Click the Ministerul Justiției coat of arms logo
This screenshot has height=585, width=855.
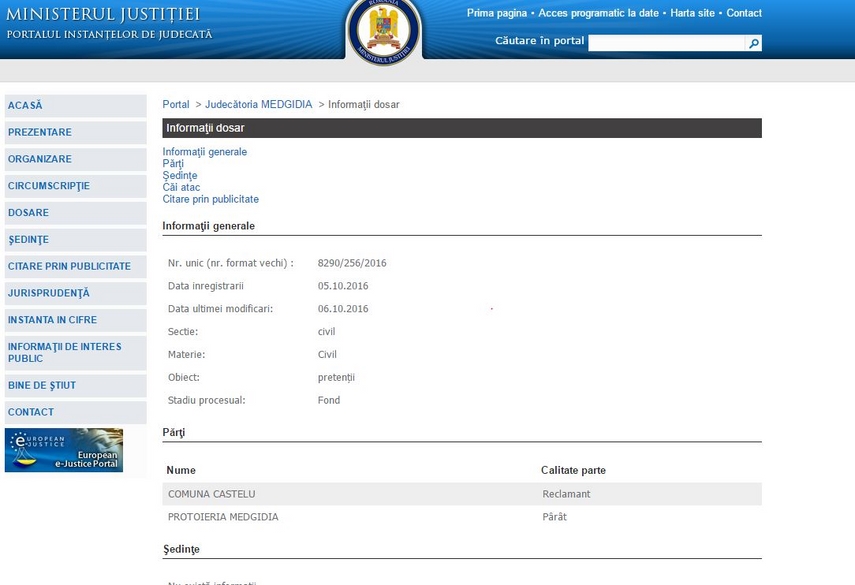[x=384, y=30]
